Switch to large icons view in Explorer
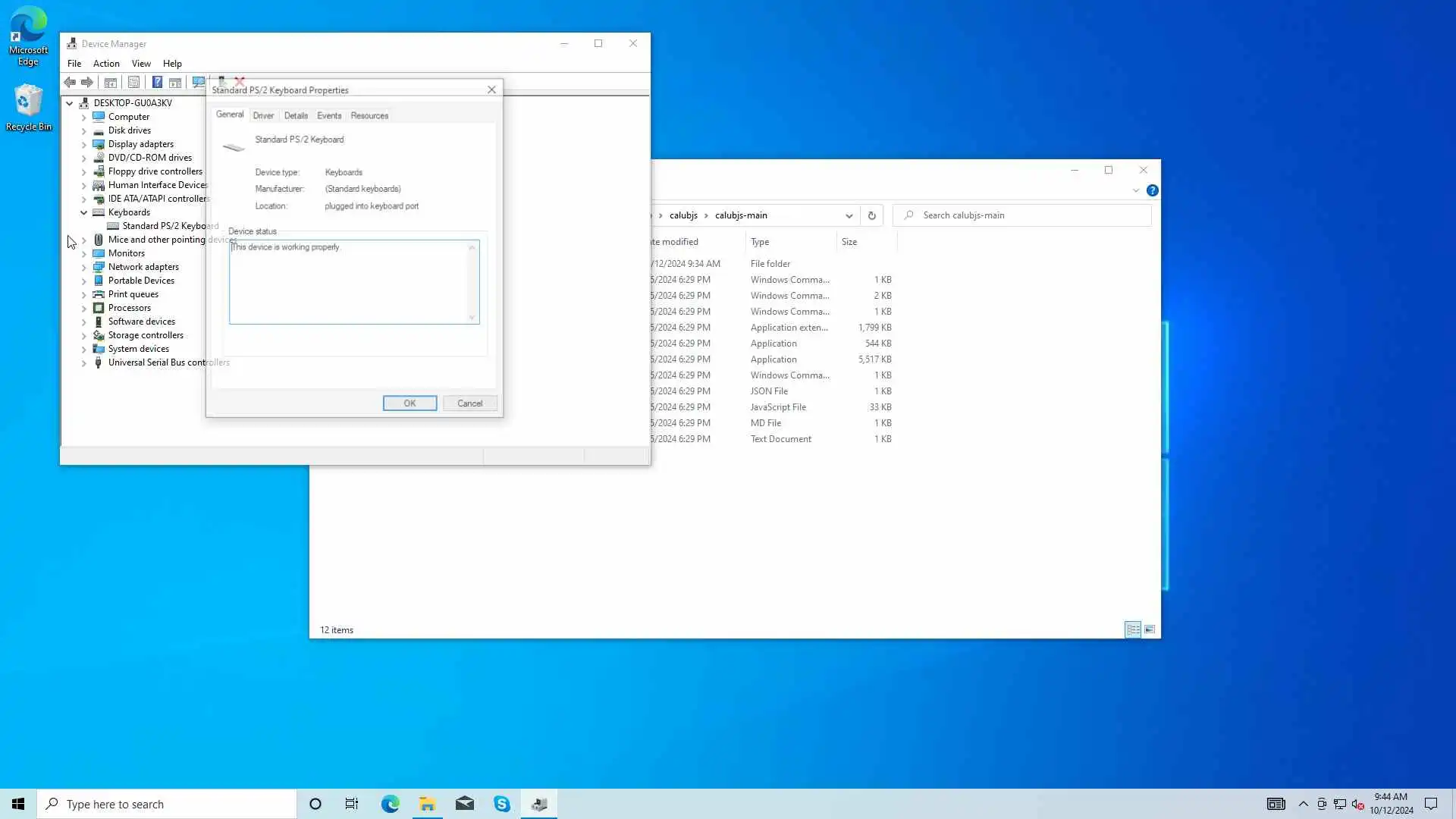 click(1150, 629)
